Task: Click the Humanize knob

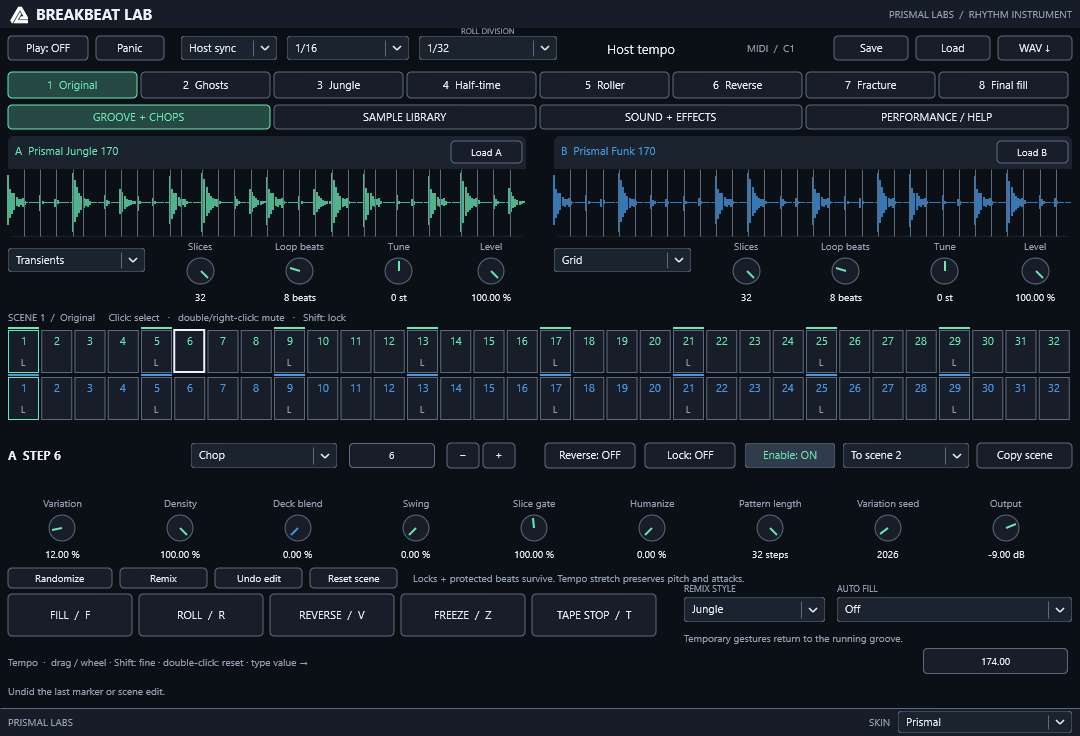Action: click(652, 528)
